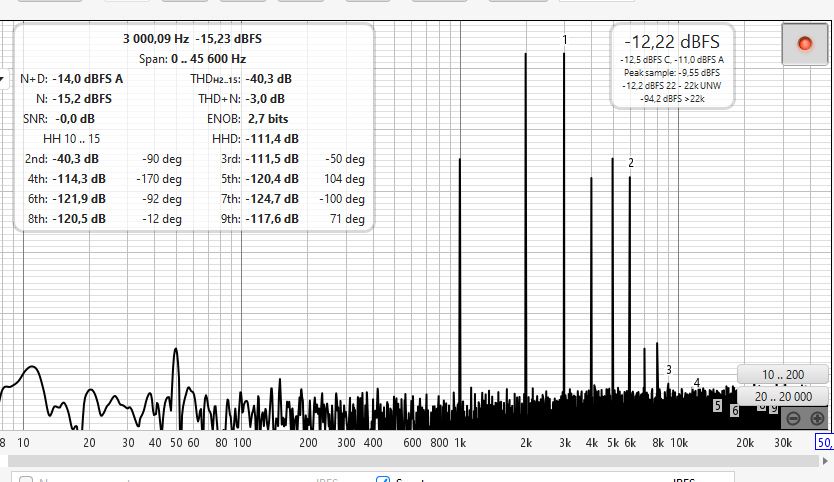Click the SNR -0,0 dB value
834x482 pixels.
pyautogui.click(x=75, y=119)
